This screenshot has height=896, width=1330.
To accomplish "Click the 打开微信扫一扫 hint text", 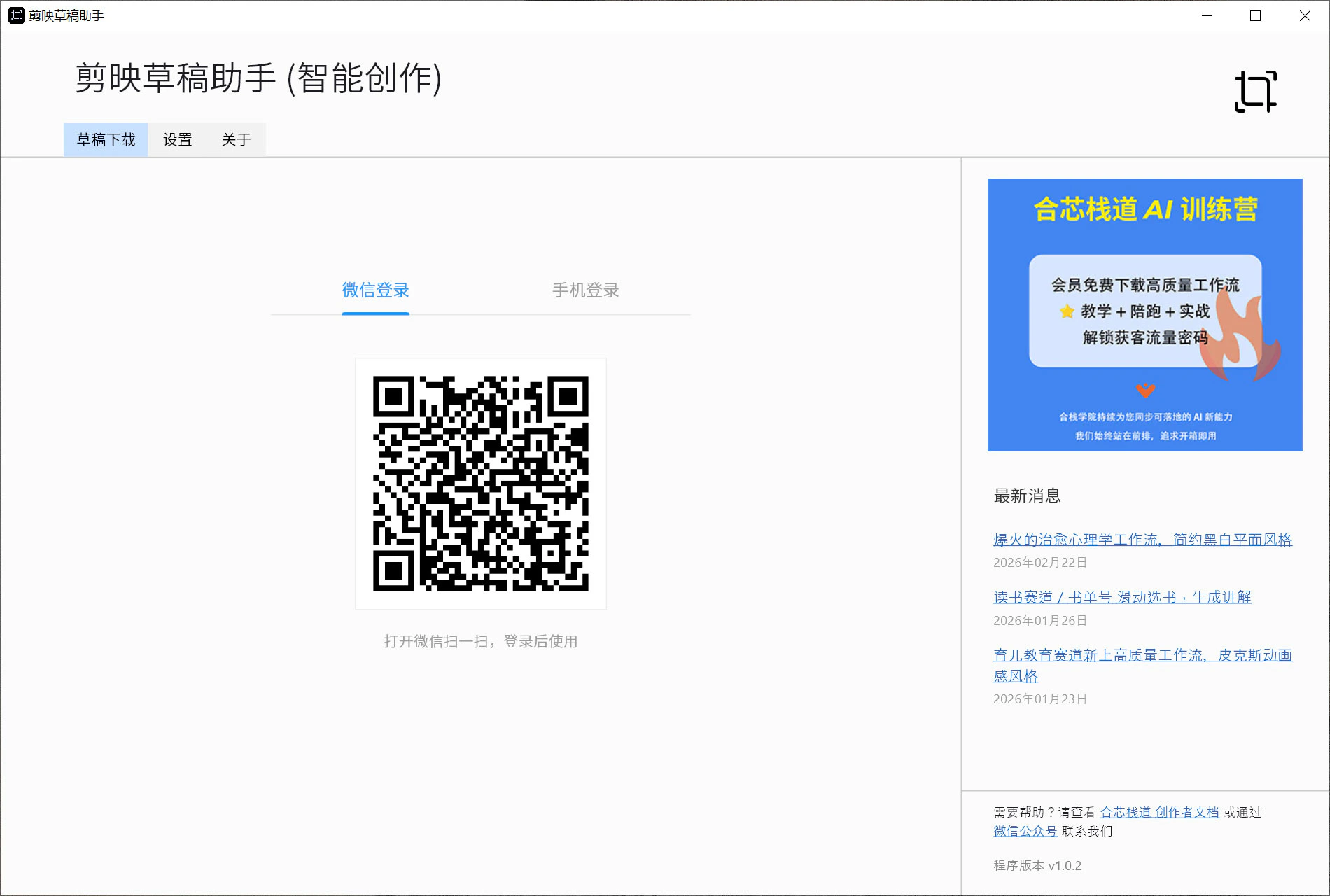I will pos(481,642).
